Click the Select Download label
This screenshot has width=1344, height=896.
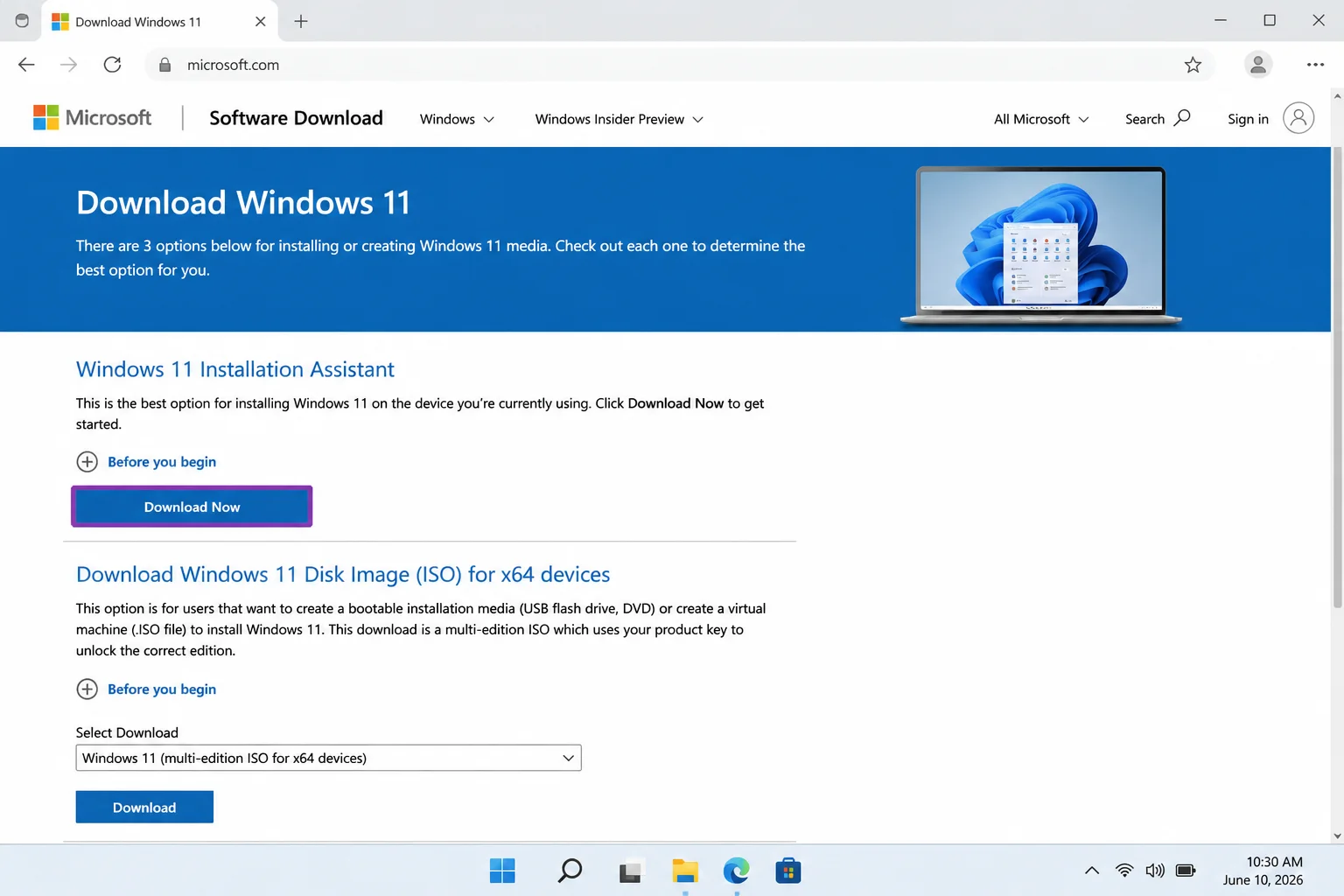click(x=127, y=732)
